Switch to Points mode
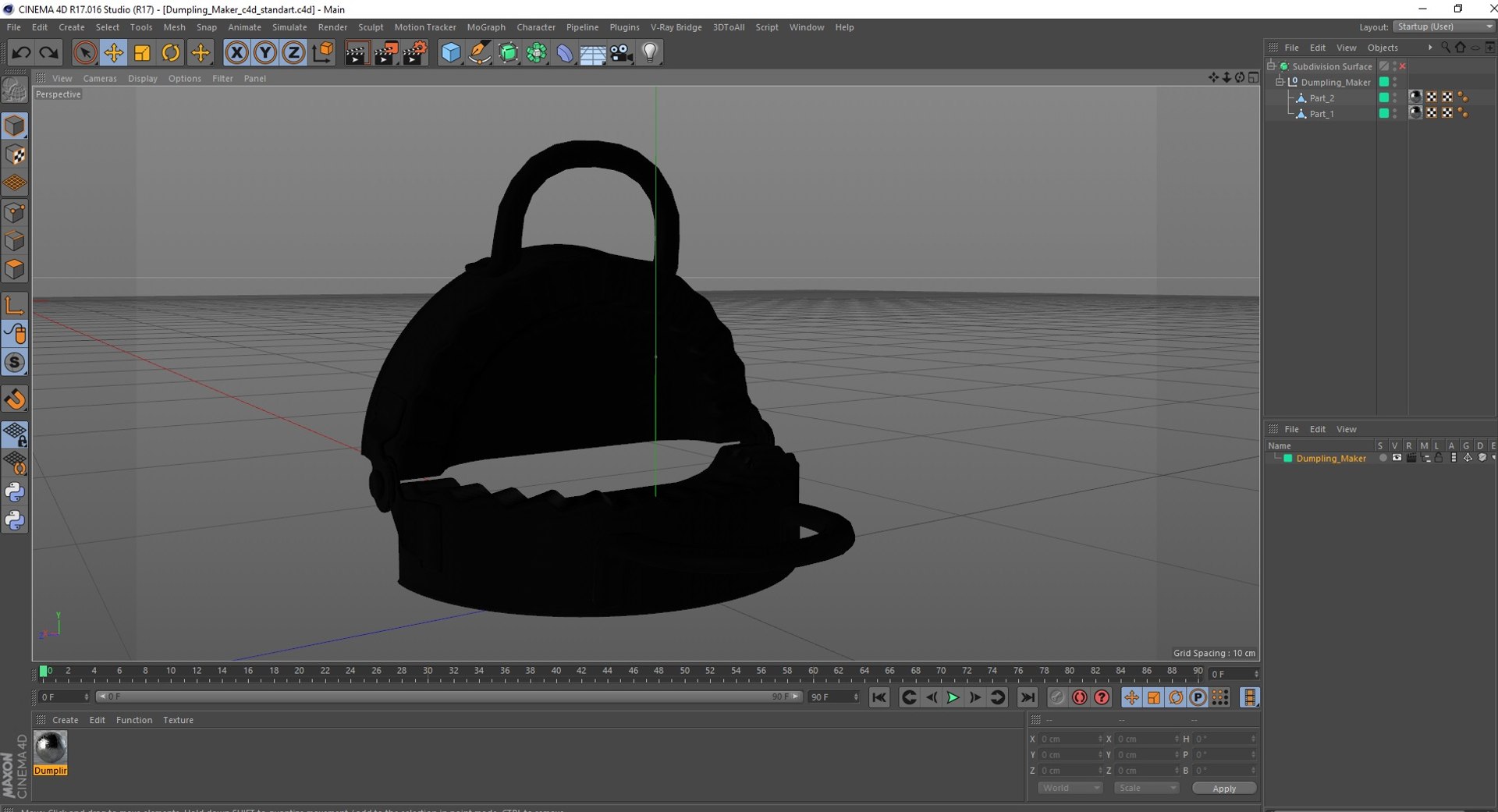The width and height of the screenshot is (1498, 812). 15,212
